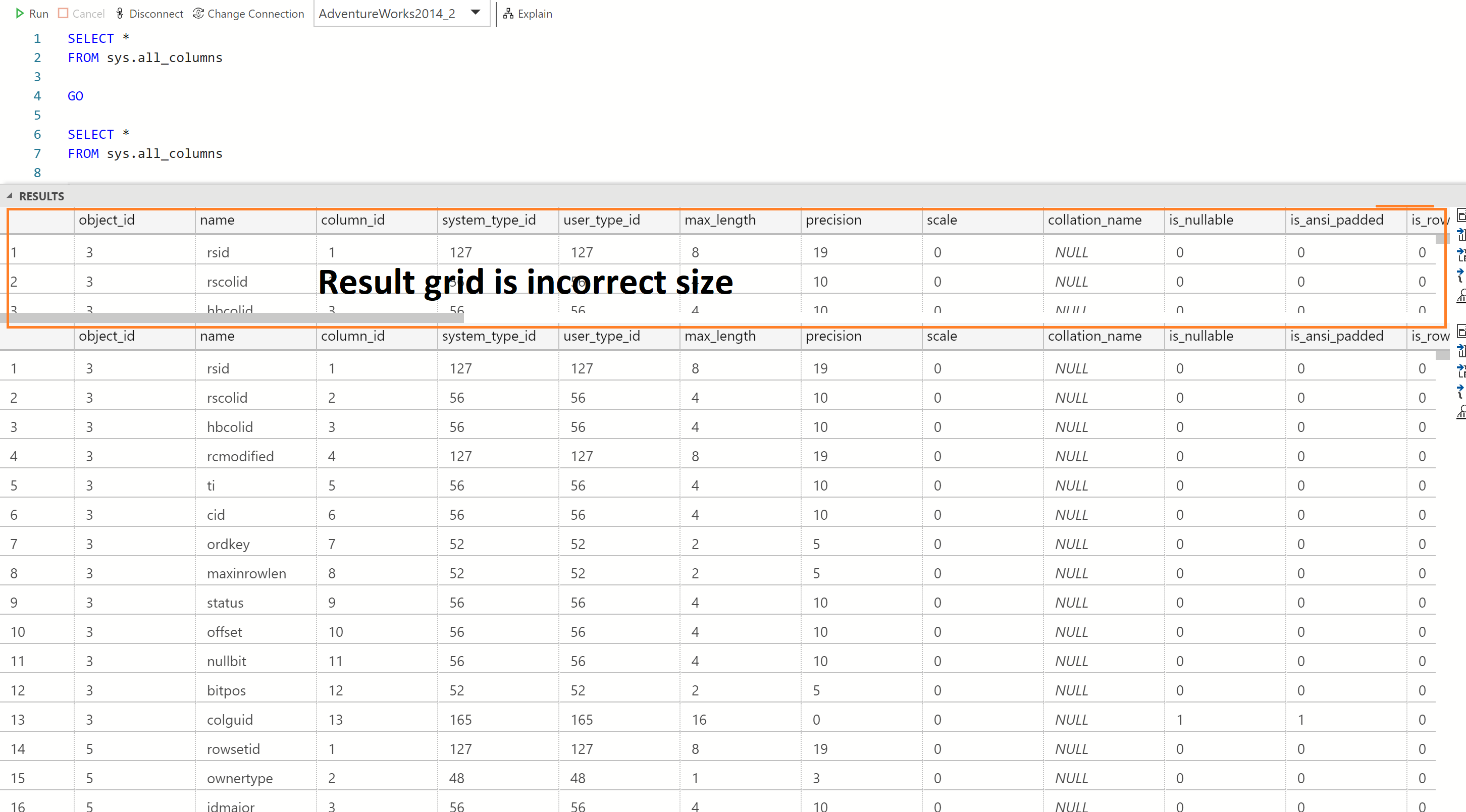Collapse the RESULTS pane

pyautogui.click(x=10, y=196)
